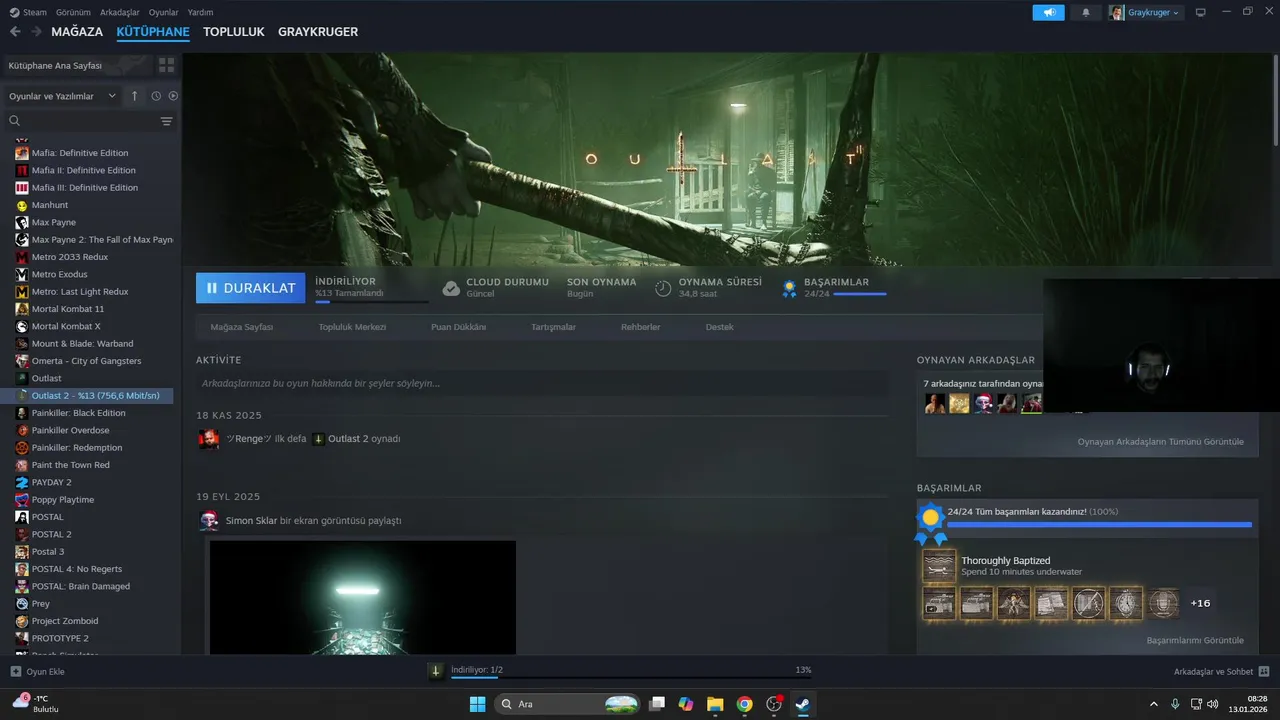The width and height of the screenshot is (1280, 720).
Task: Open Destek link
Action: click(719, 327)
